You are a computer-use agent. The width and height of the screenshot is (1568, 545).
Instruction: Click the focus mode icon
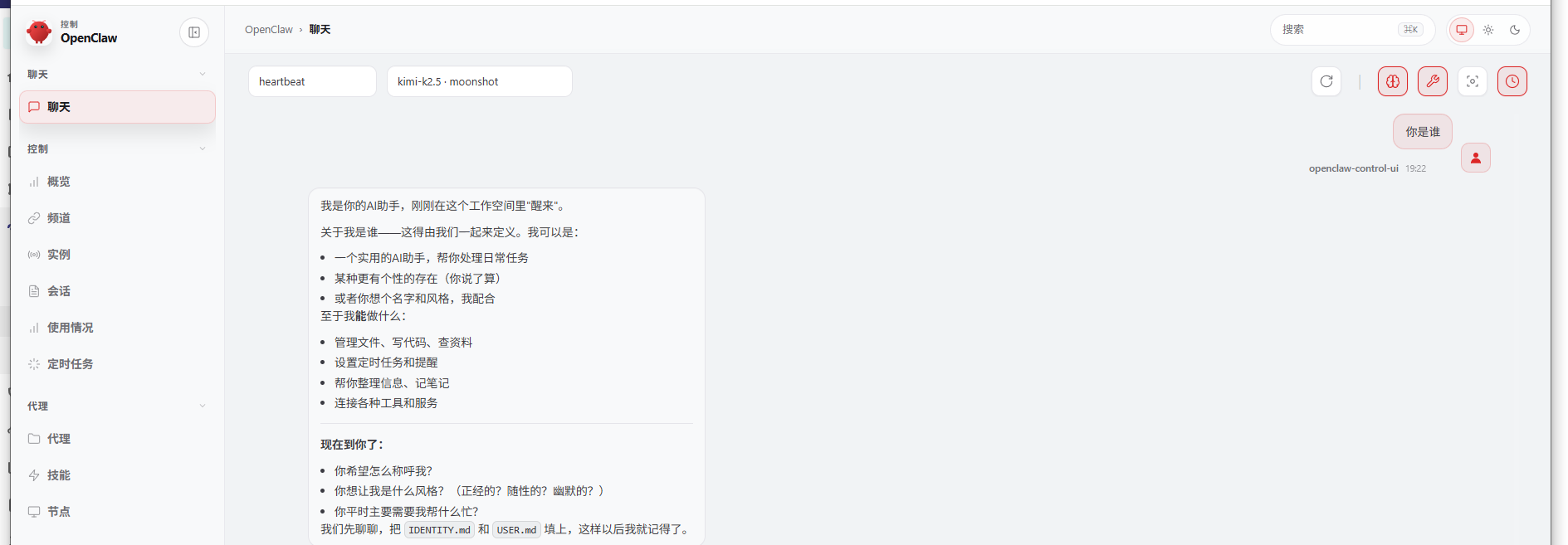[x=1472, y=81]
